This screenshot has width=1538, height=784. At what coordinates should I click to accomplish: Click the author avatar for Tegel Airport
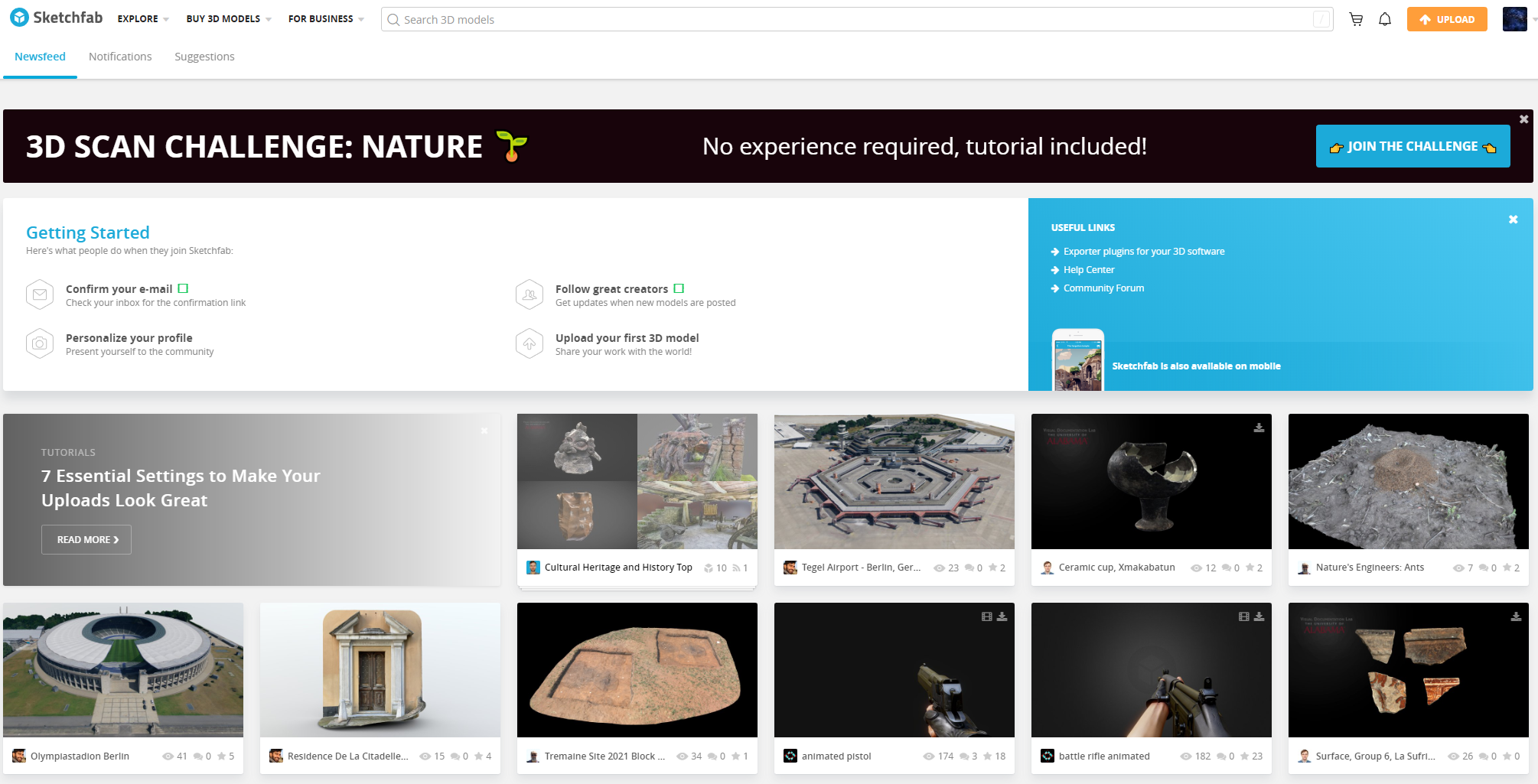[790, 568]
